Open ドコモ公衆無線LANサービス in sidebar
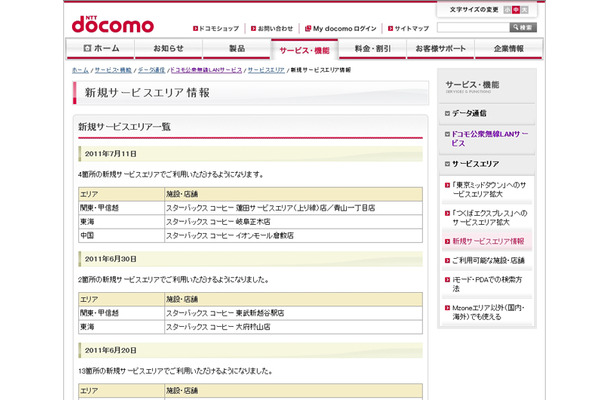 [x=490, y=139]
